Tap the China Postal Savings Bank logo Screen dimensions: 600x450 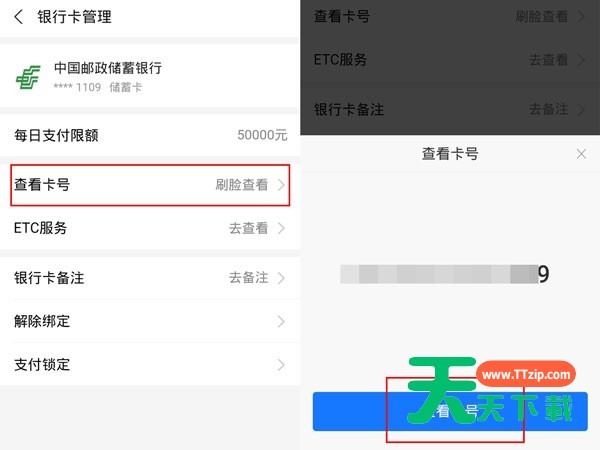pyautogui.click(x=28, y=77)
